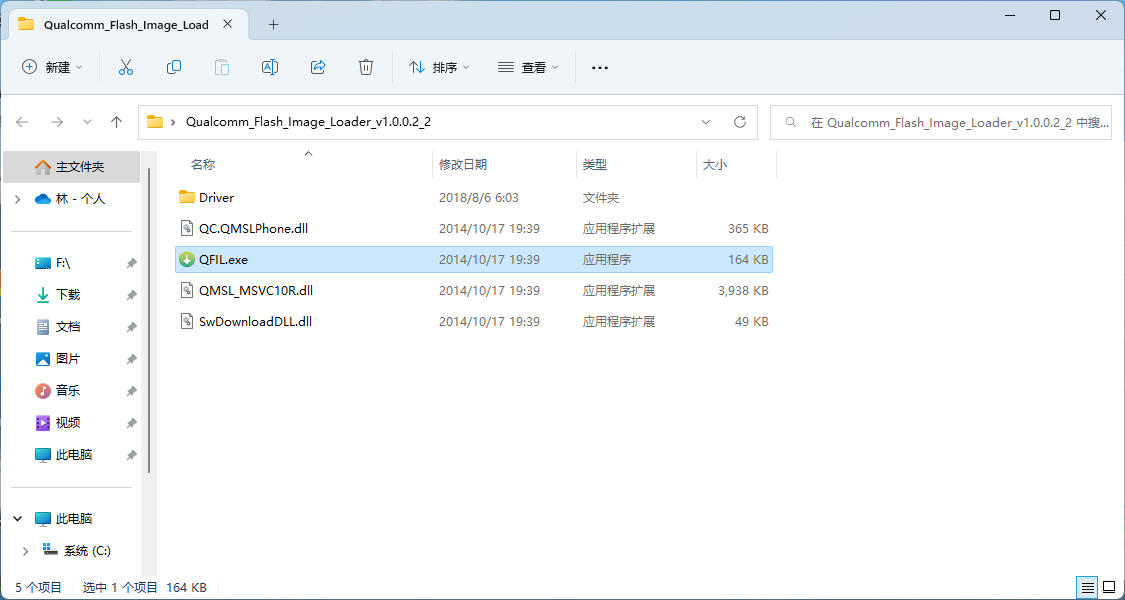This screenshot has height=600, width=1125.
Task: Click the QMSL_MSVC10R.dll file icon
Action: (187, 291)
